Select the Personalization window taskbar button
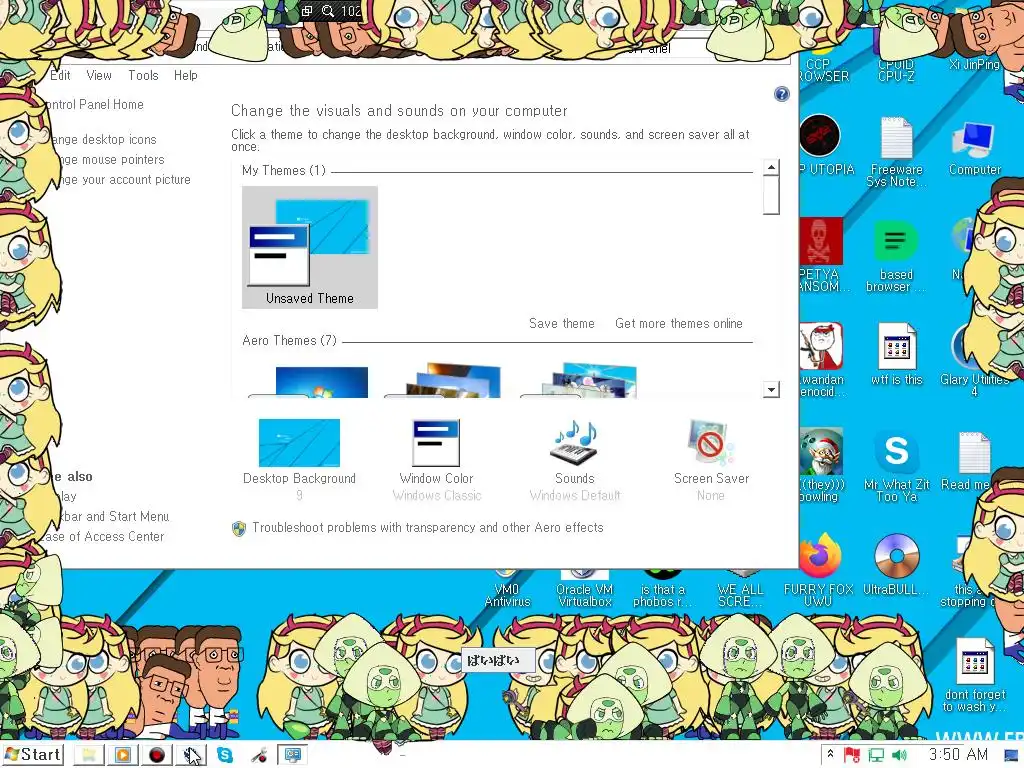1024x768 pixels. pos(293,756)
